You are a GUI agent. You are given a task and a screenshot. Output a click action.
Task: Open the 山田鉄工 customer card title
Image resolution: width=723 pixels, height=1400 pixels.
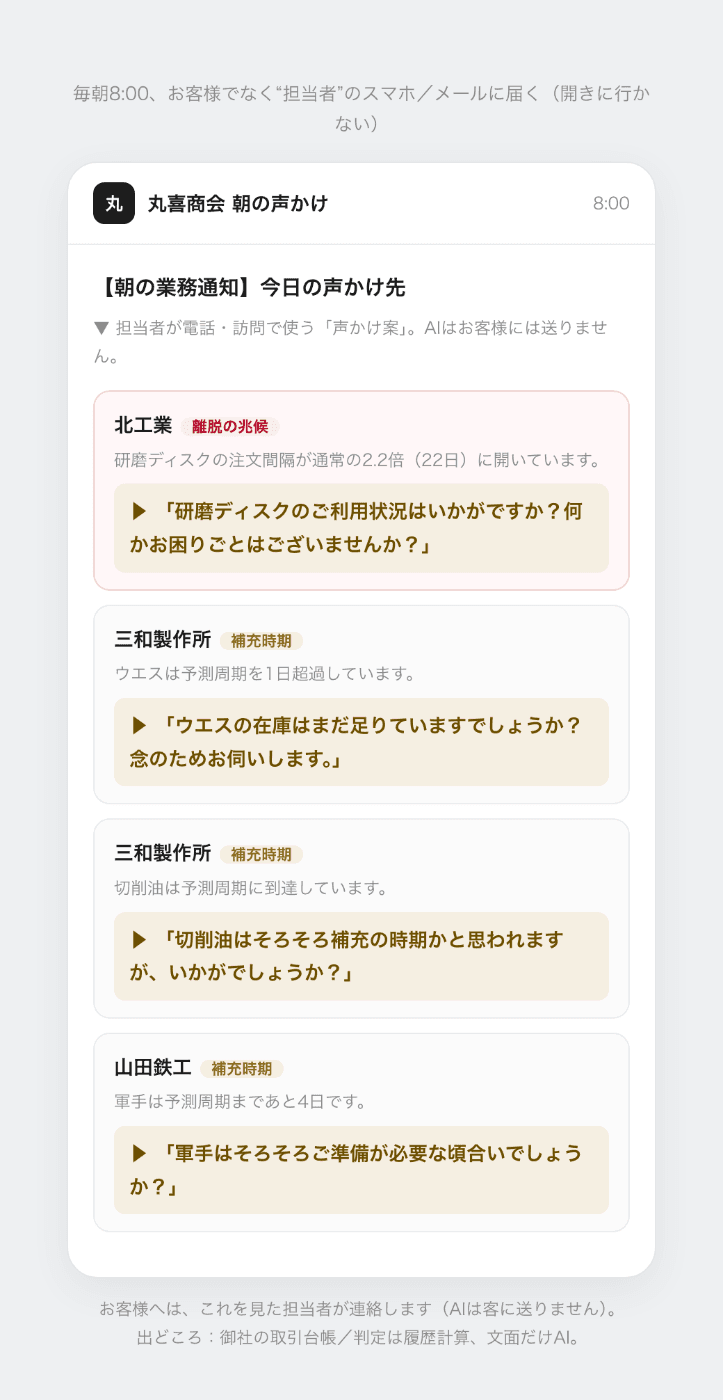click(153, 1067)
